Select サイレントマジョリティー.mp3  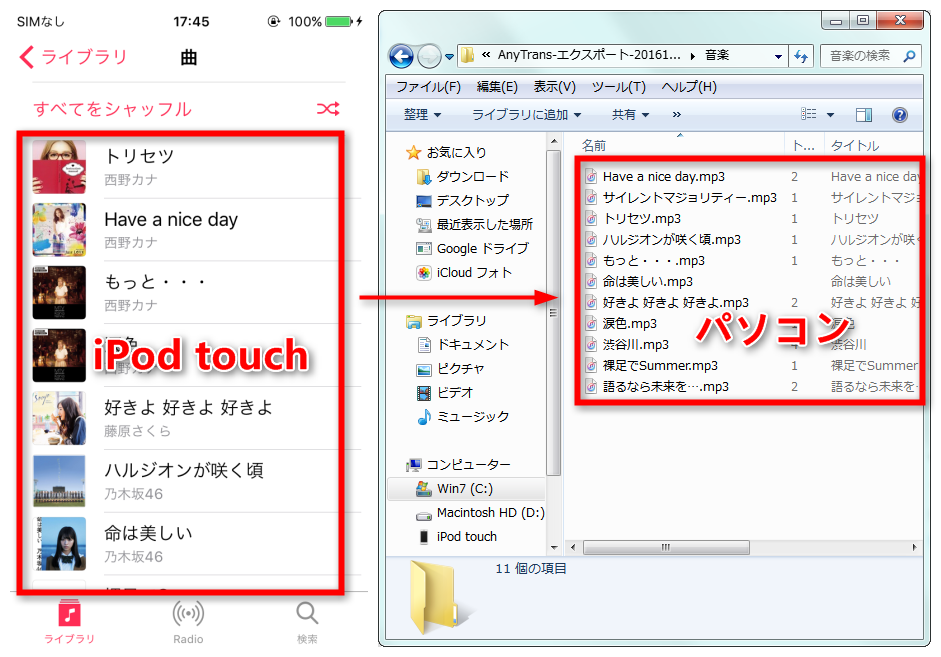(681, 197)
